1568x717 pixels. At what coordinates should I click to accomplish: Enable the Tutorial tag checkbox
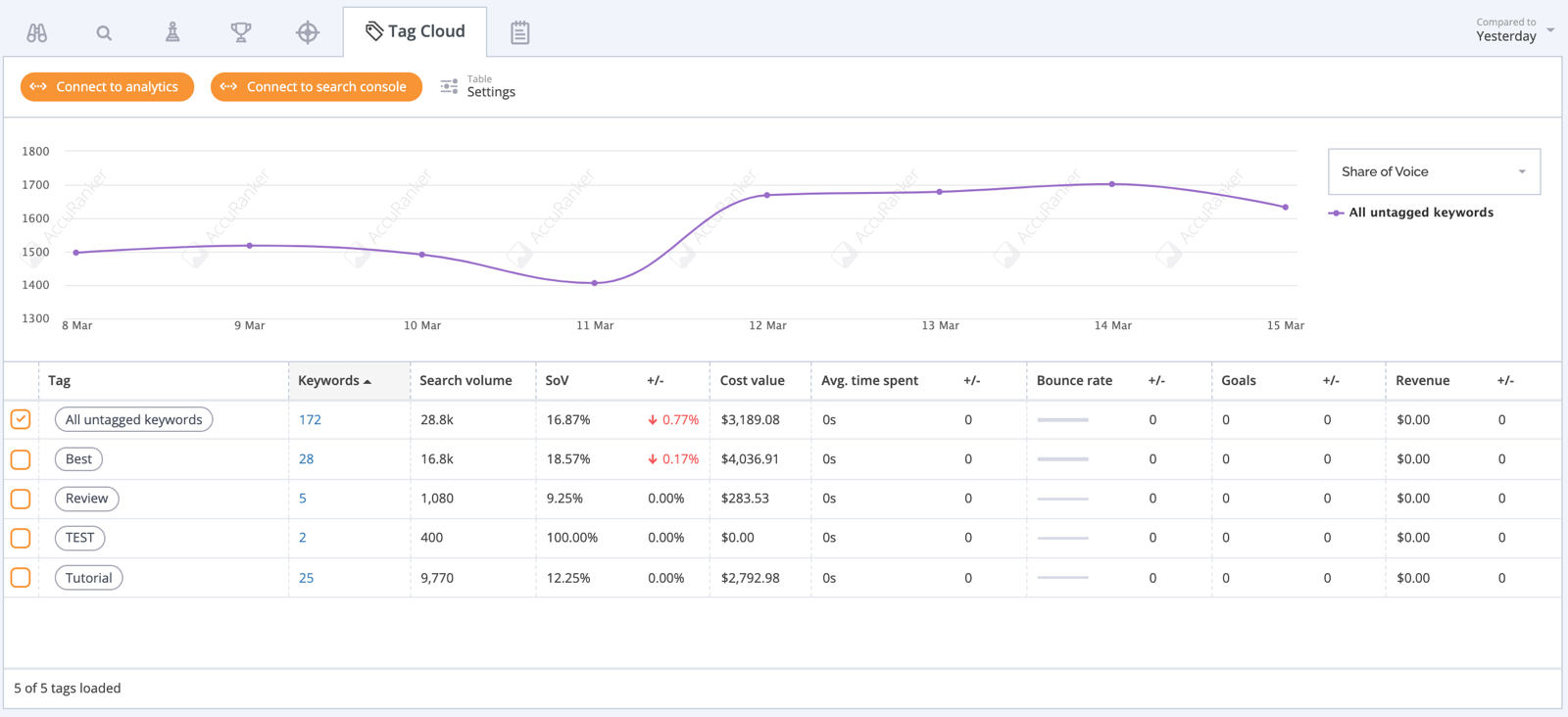[21, 578]
